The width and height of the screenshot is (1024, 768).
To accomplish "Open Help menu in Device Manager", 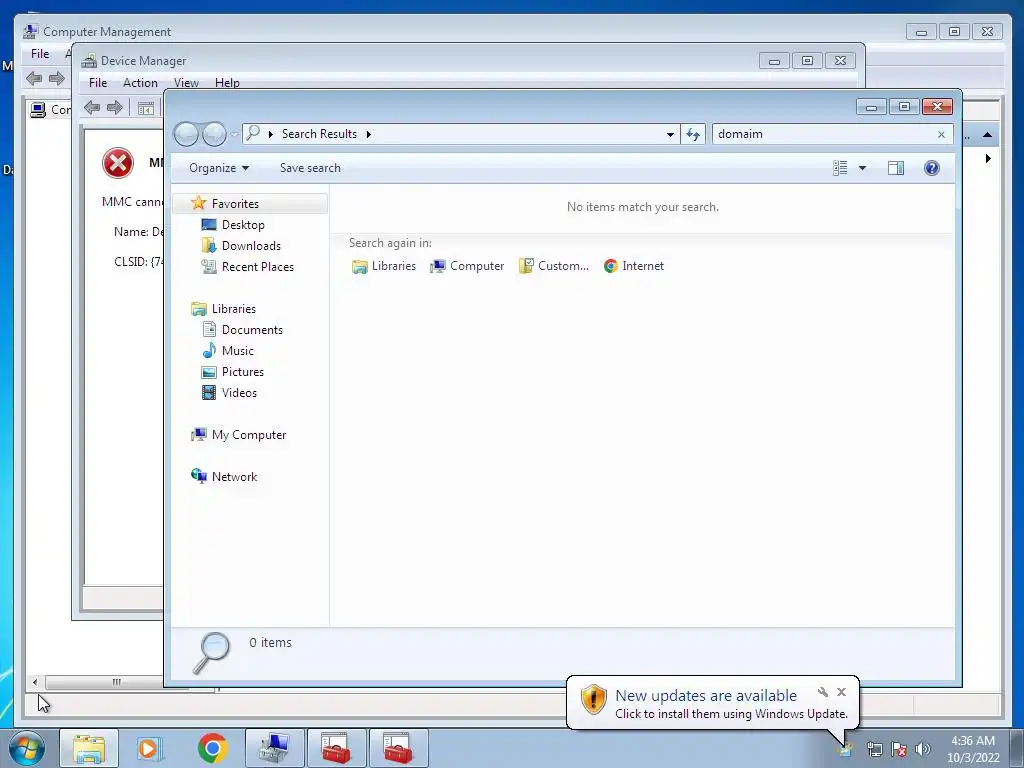I will pyautogui.click(x=227, y=83).
